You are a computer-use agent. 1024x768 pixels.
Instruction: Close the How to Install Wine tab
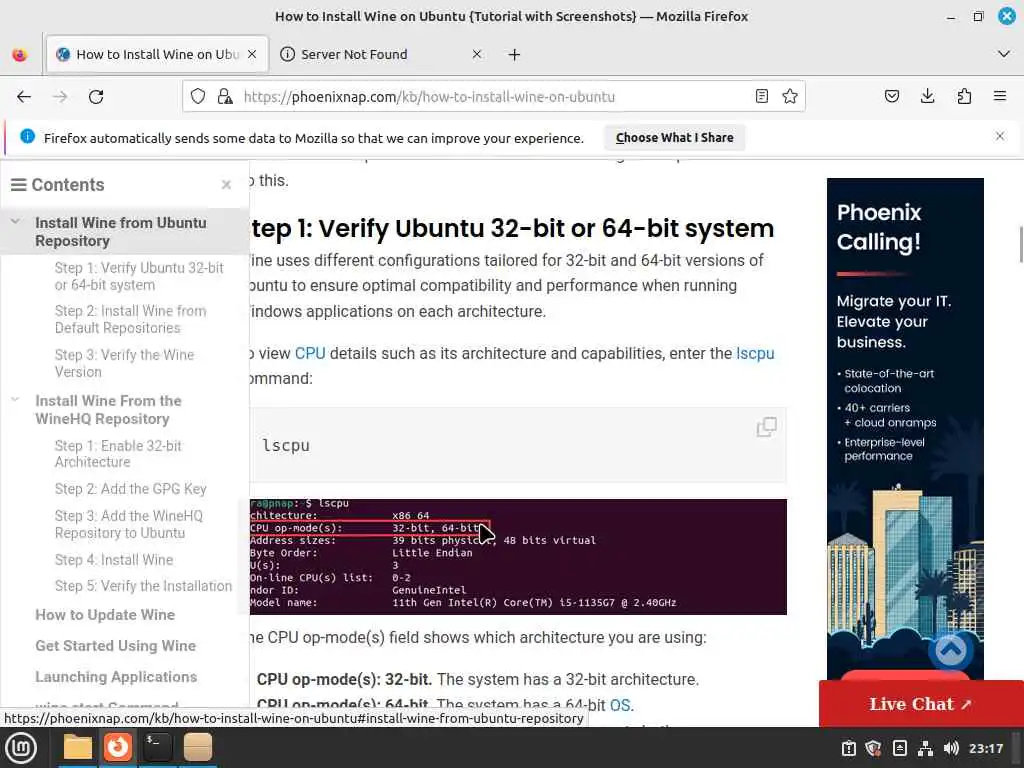(252, 54)
